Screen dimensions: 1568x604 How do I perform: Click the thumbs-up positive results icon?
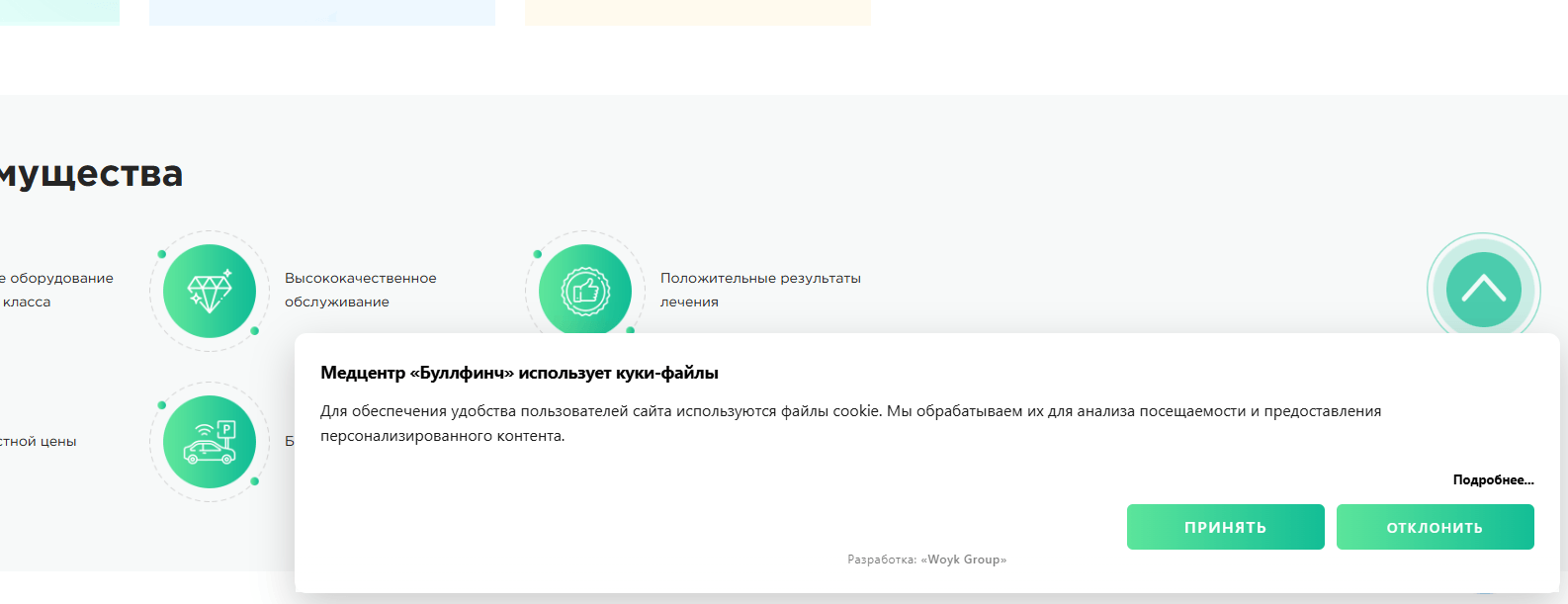(585, 290)
